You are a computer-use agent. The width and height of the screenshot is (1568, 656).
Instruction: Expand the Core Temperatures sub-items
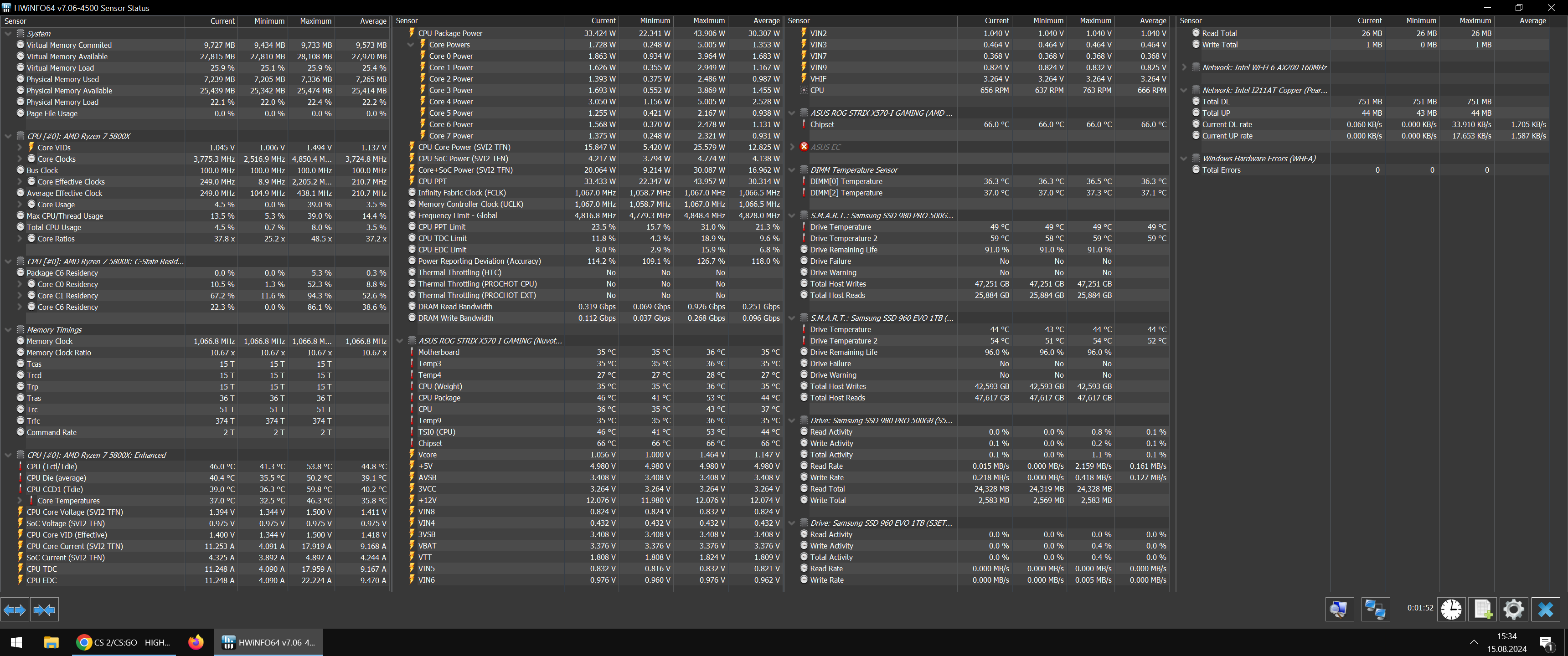point(20,501)
